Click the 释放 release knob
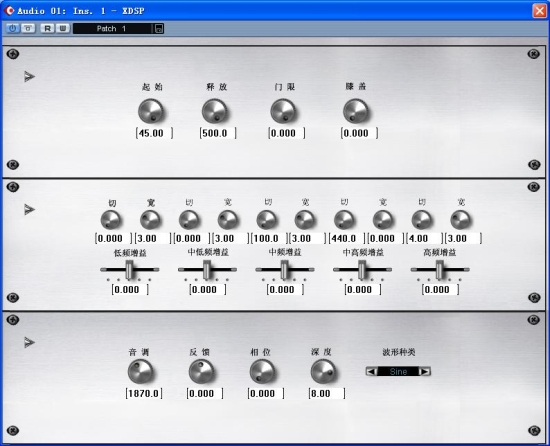The height and width of the screenshot is (446, 550). pos(215,112)
